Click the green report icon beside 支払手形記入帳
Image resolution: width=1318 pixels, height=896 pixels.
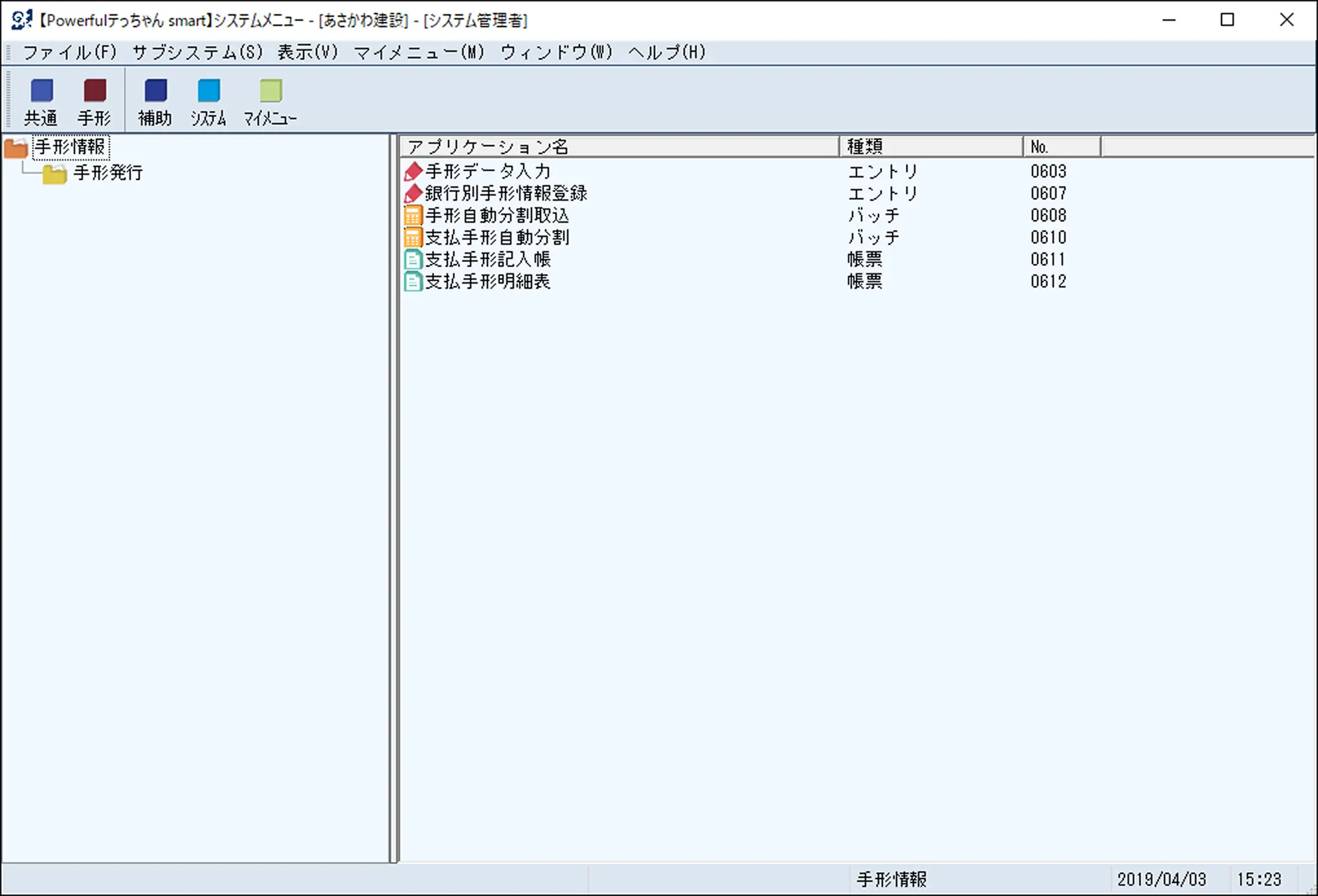414,259
